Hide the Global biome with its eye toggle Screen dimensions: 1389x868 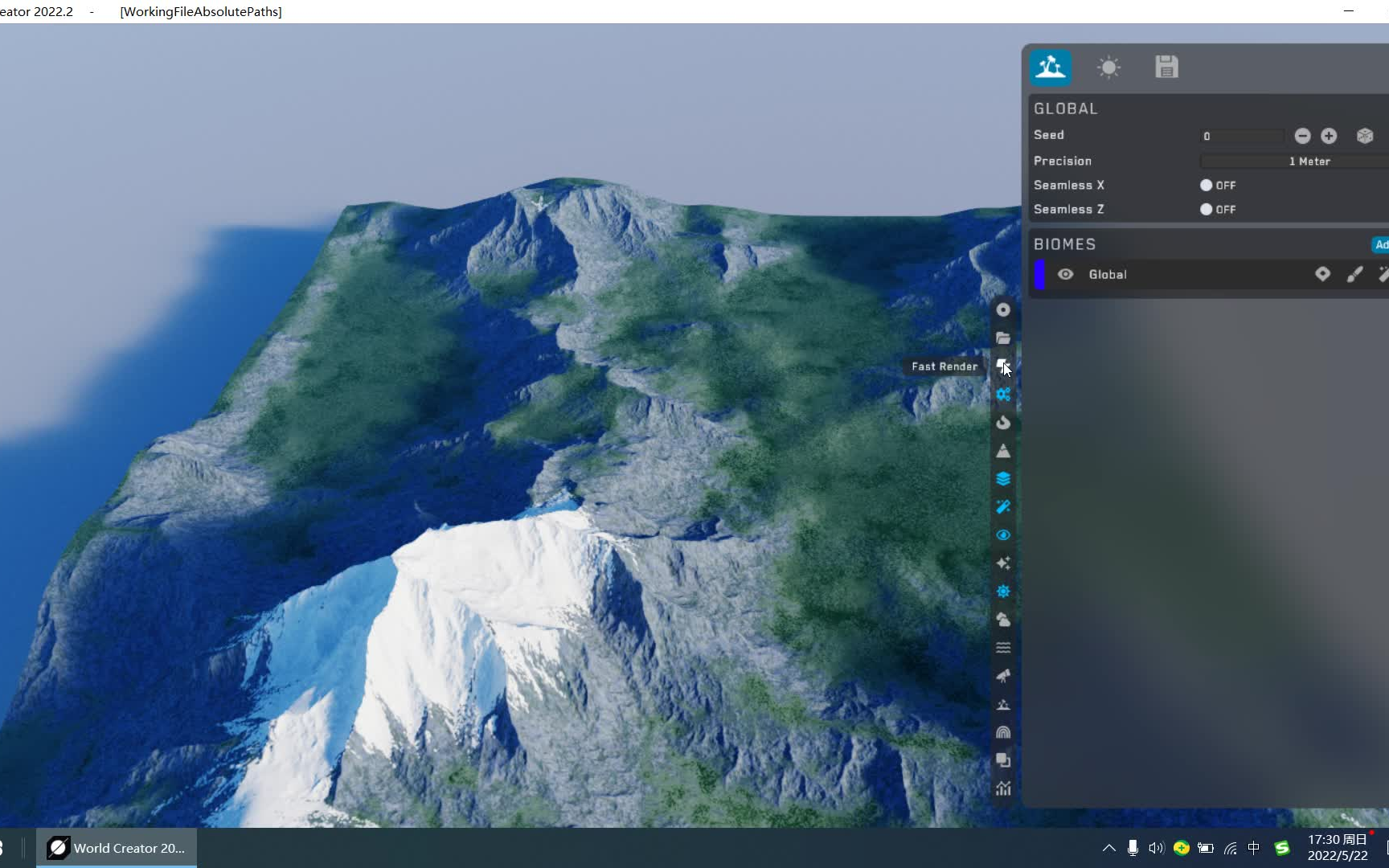(x=1065, y=274)
